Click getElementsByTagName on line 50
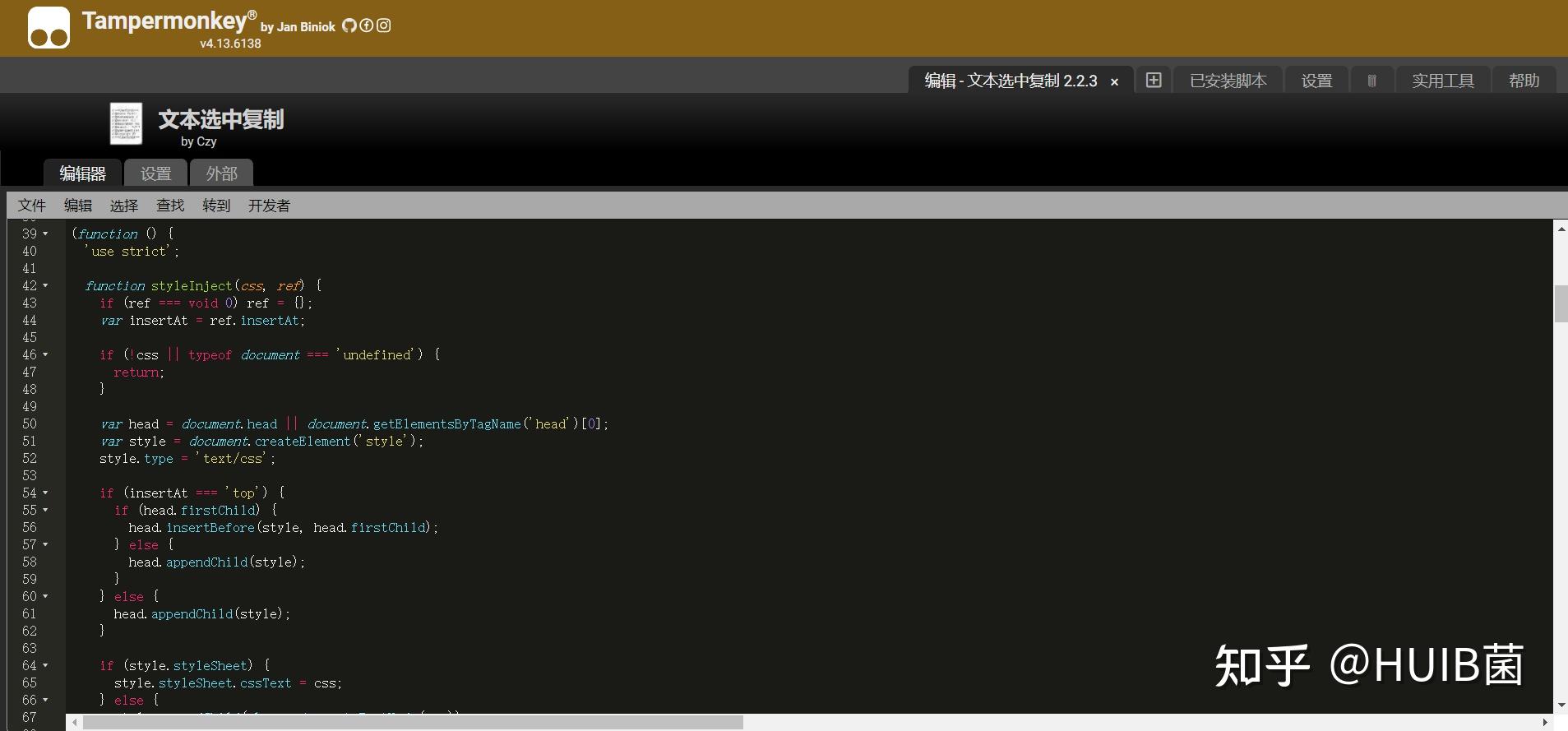1568x731 pixels. coord(446,423)
